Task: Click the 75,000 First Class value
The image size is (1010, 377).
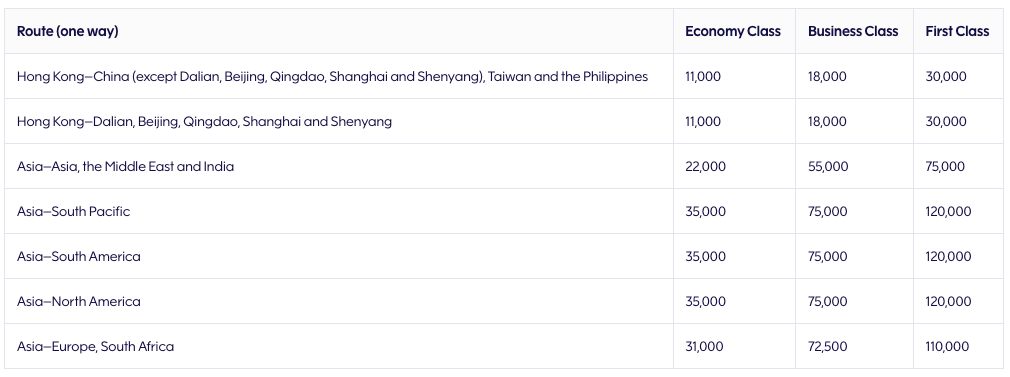Action: coord(945,166)
